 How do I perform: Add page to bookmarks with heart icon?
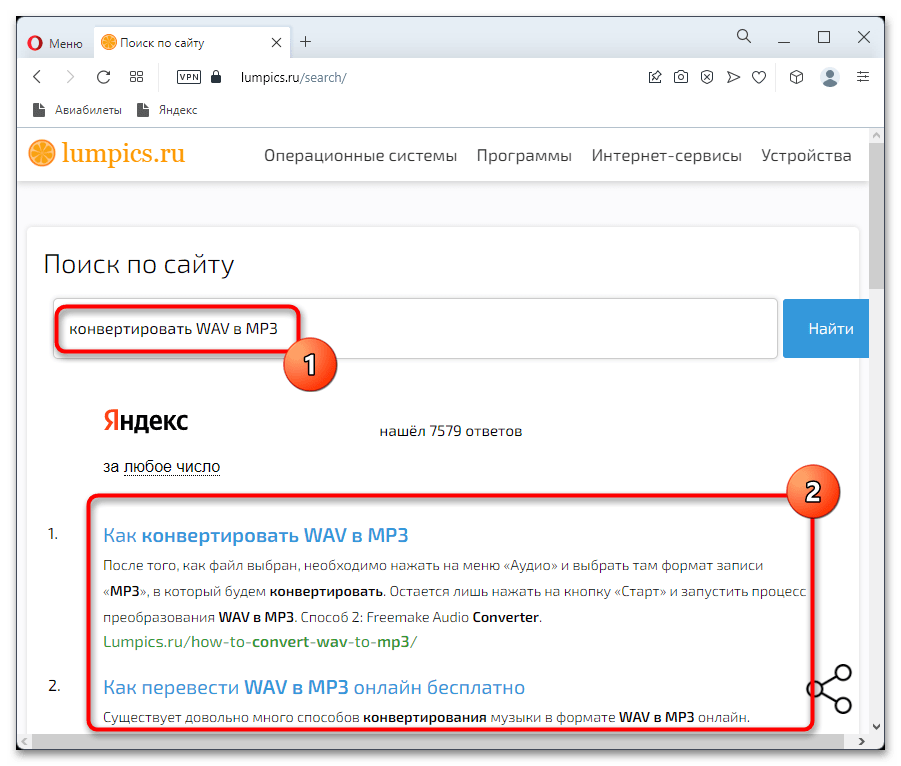click(x=759, y=76)
